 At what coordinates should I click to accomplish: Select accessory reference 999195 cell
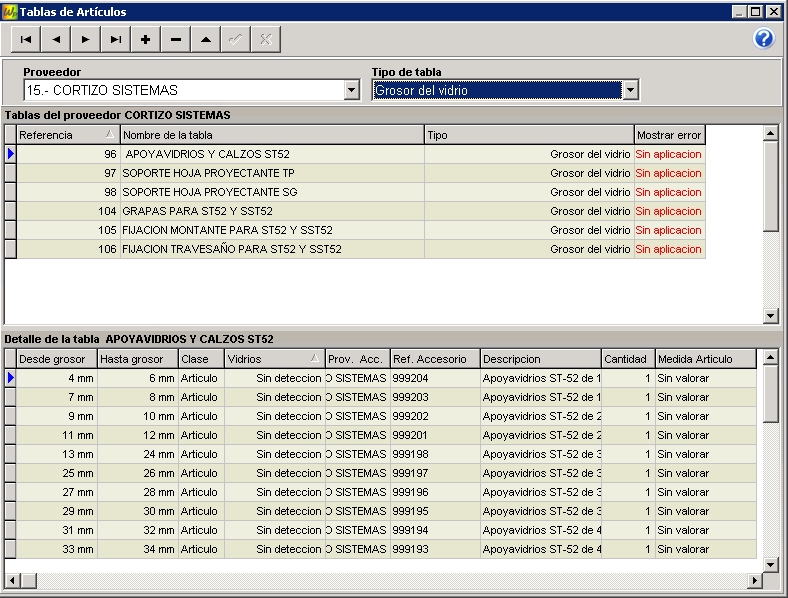435,512
